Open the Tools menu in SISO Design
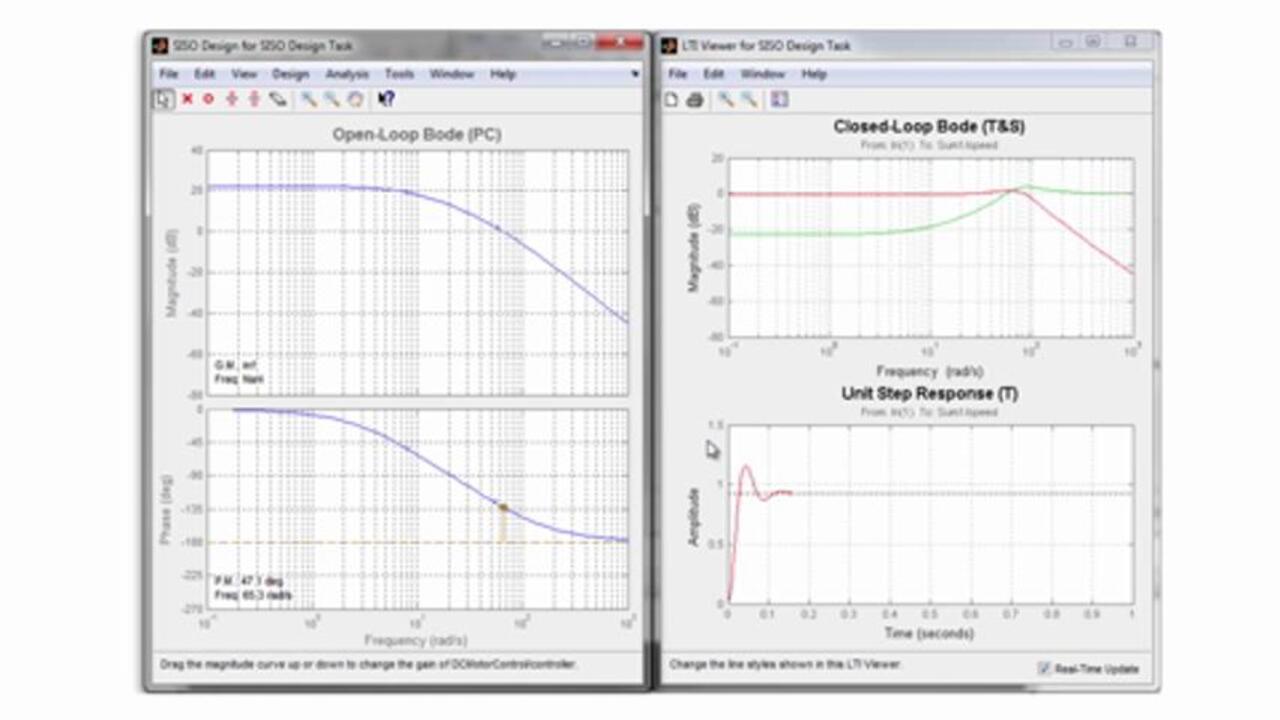The width and height of the screenshot is (1280, 720). pos(399,74)
